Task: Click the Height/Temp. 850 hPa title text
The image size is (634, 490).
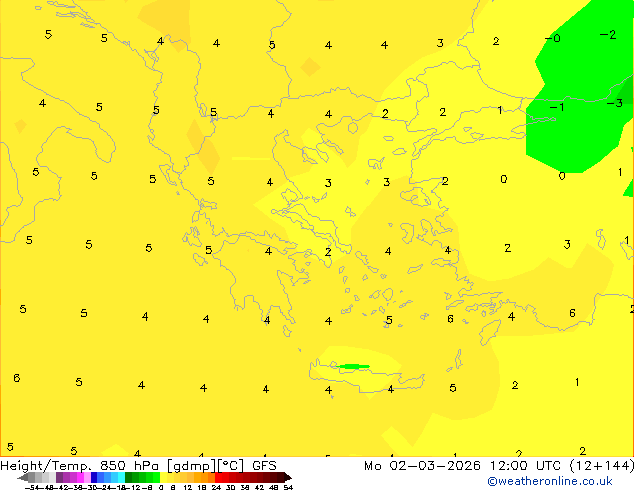Action: point(79,466)
